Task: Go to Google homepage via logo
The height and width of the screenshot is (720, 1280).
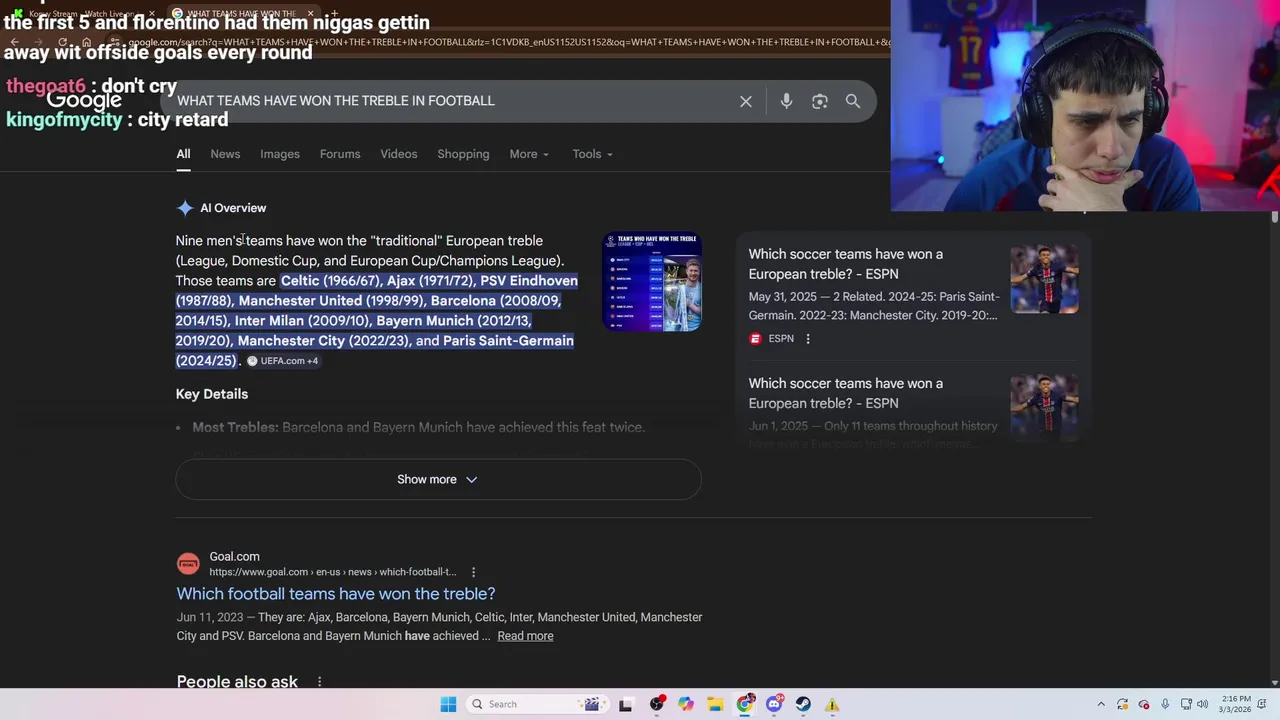Action: click(x=84, y=100)
